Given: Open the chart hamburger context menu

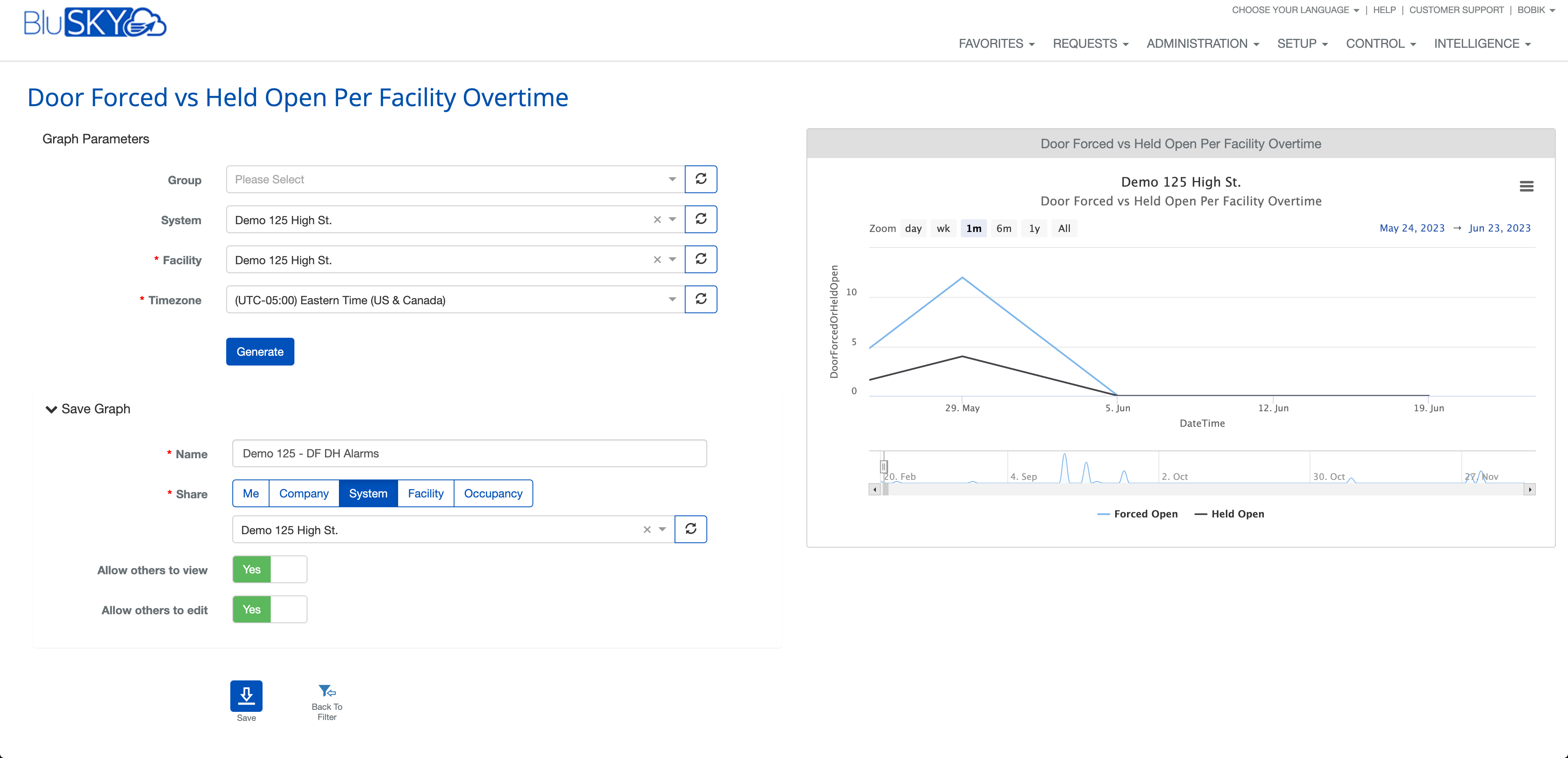Looking at the screenshot, I should [x=1526, y=186].
